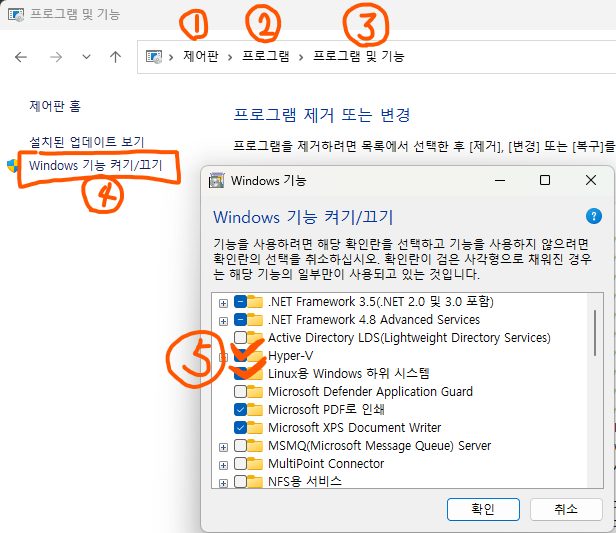Screen dimensions: 616x533
Task: Open 설치된 업데이트 보기 link
Action: tap(87, 142)
